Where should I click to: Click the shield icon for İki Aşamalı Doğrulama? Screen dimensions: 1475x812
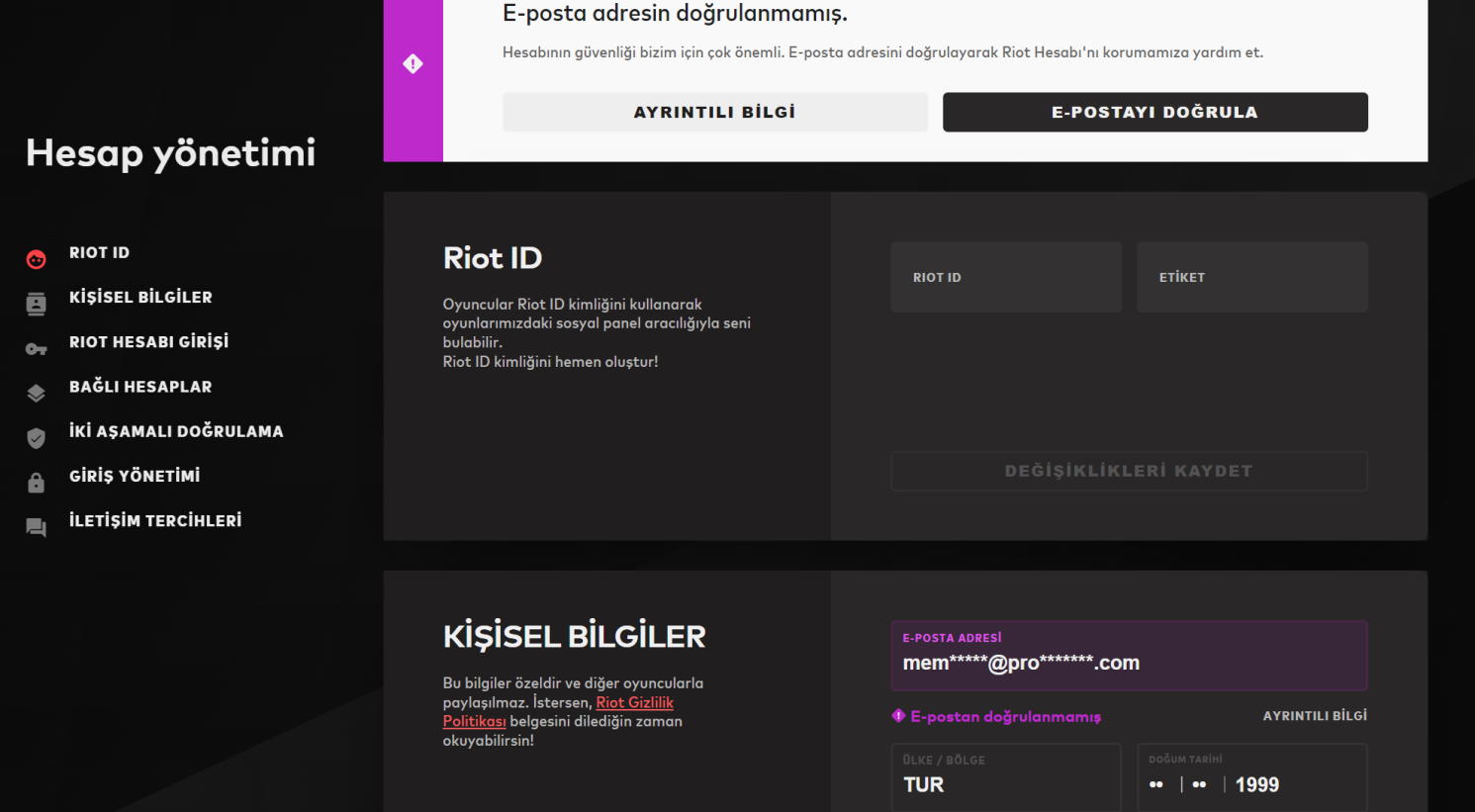tap(37, 438)
